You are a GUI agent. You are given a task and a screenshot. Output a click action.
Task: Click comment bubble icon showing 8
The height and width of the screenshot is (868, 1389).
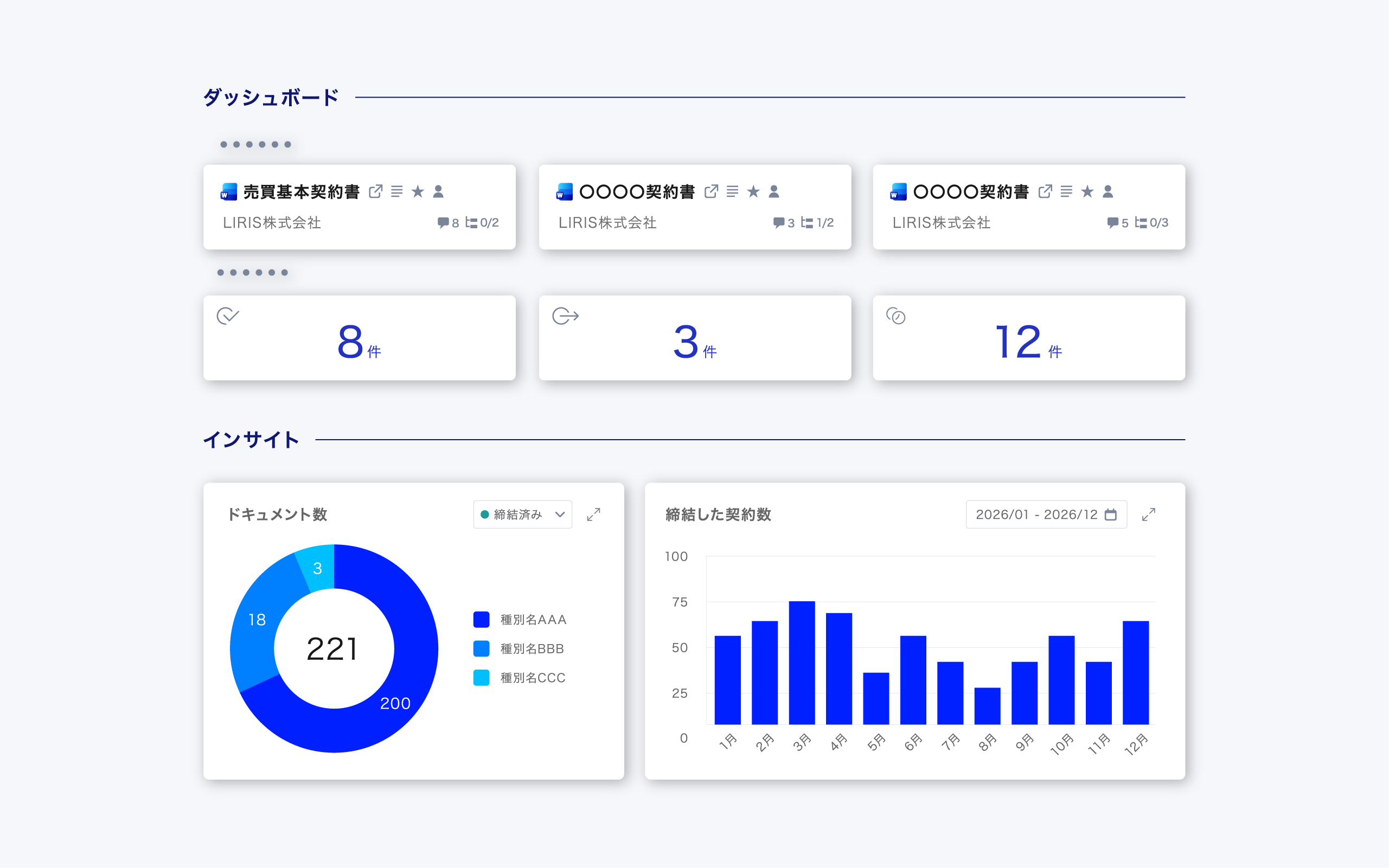click(443, 222)
